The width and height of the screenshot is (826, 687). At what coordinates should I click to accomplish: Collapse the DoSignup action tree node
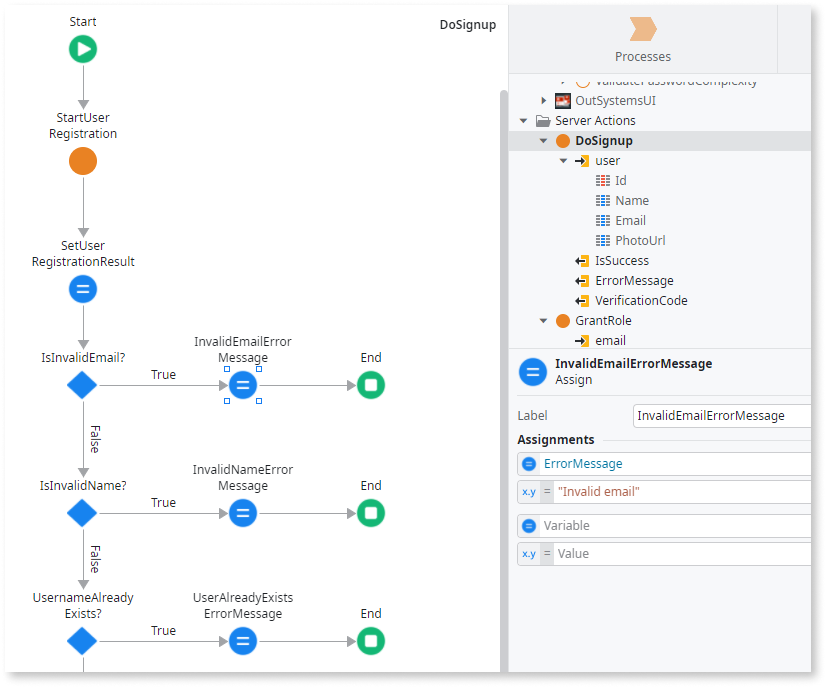click(x=544, y=141)
